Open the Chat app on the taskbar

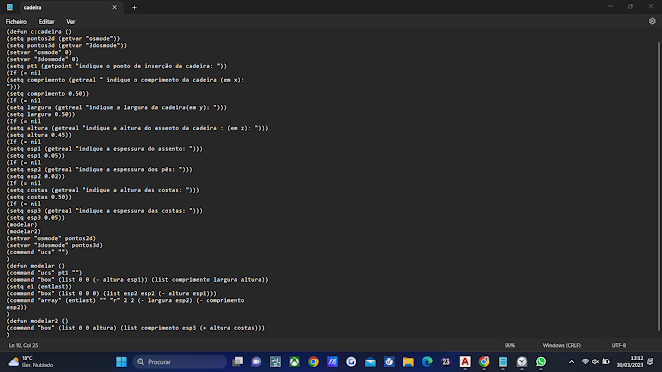click(256, 362)
